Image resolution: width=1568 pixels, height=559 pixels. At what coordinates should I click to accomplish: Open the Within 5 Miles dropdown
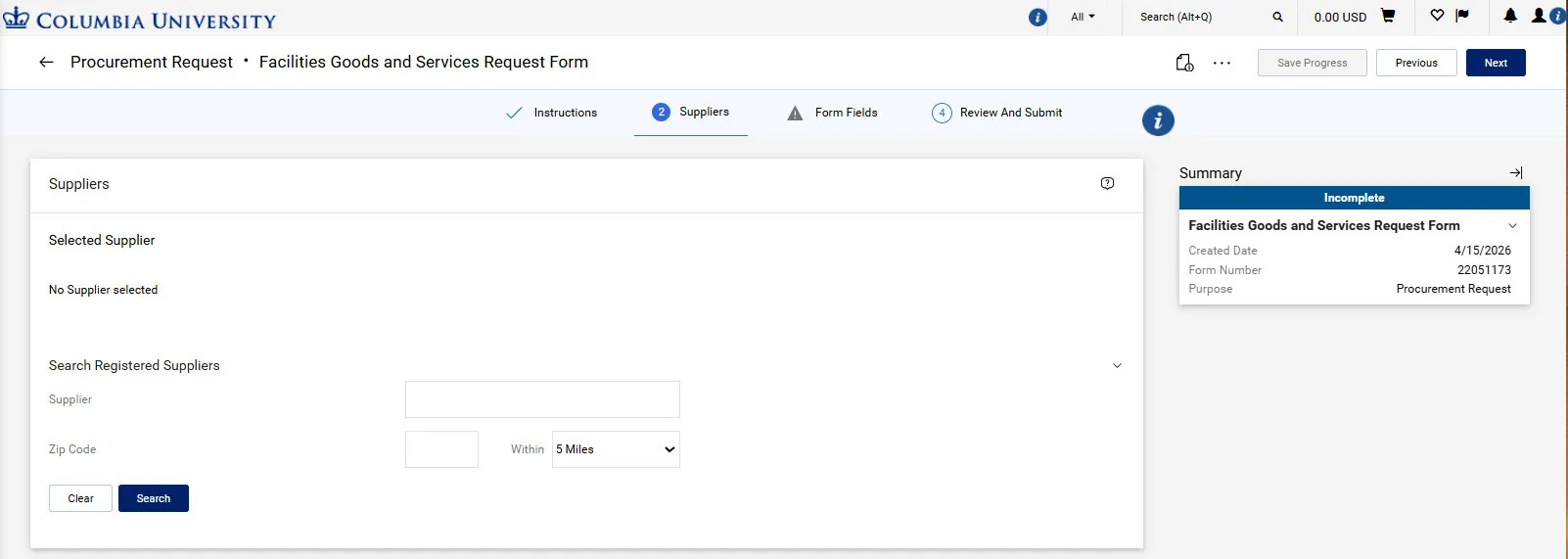pyautogui.click(x=616, y=449)
